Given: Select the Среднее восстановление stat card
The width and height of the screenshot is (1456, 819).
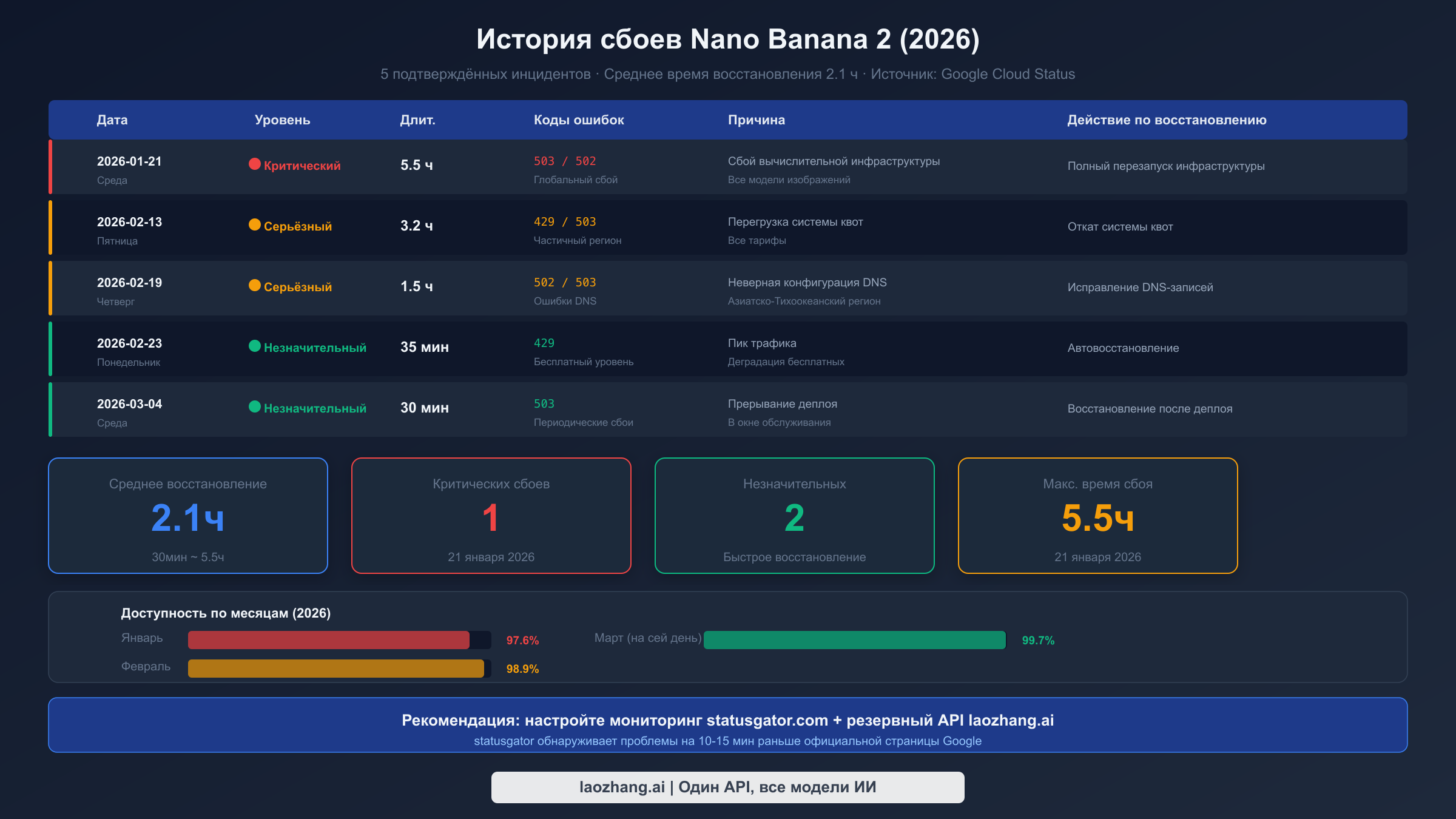Looking at the screenshot, I should tap(187, 515).
